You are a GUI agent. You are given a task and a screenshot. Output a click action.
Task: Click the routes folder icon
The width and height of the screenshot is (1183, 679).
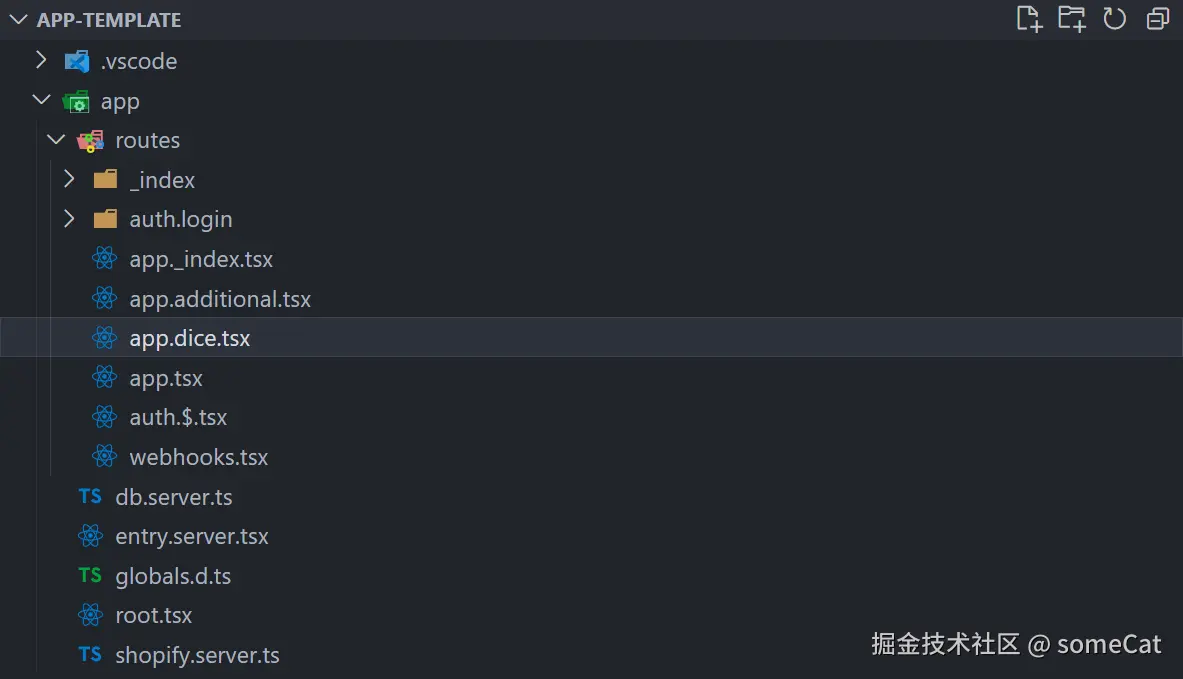(x=90, y=141)
